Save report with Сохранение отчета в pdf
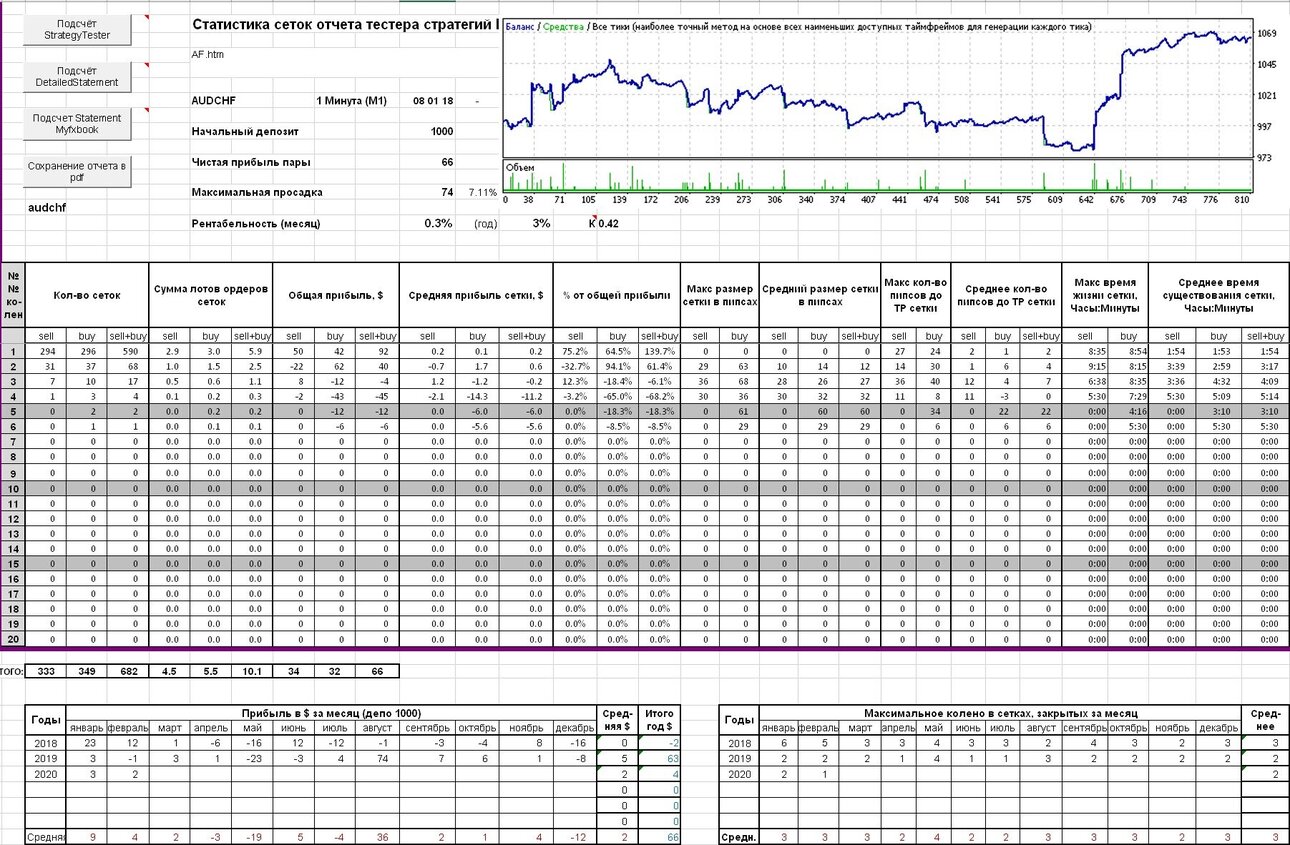This screenshot has height=845, width=1290. (x=77, y=172)
